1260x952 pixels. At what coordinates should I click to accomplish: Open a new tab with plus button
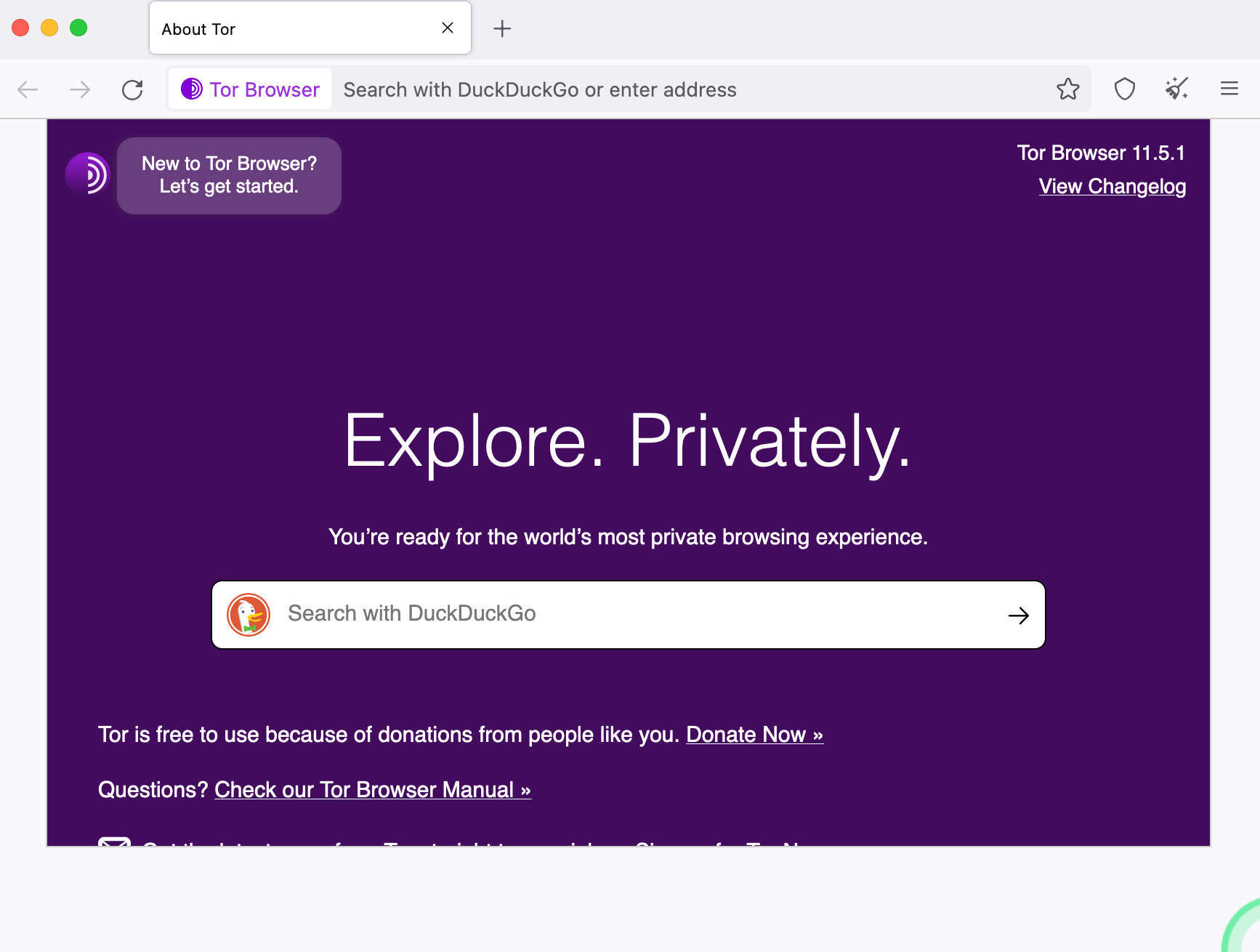coord(502,28)
